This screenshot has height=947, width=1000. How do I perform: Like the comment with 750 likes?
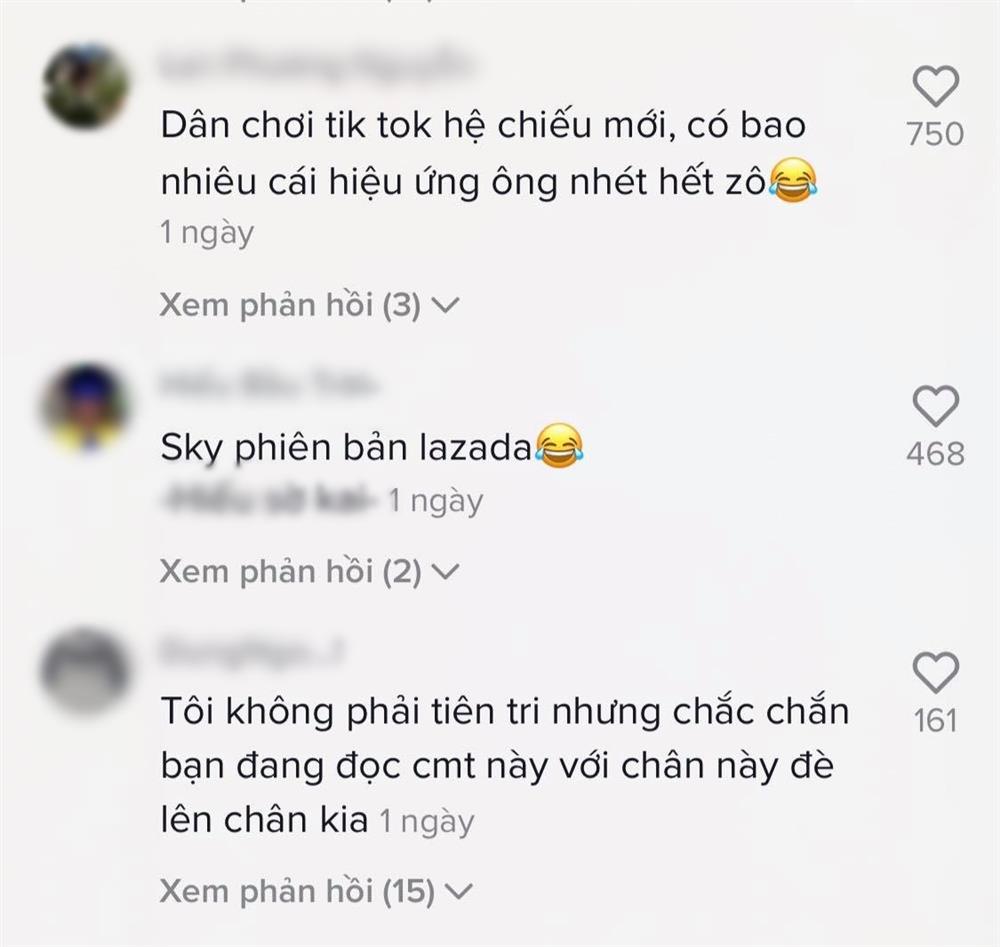tap(936, 86)
